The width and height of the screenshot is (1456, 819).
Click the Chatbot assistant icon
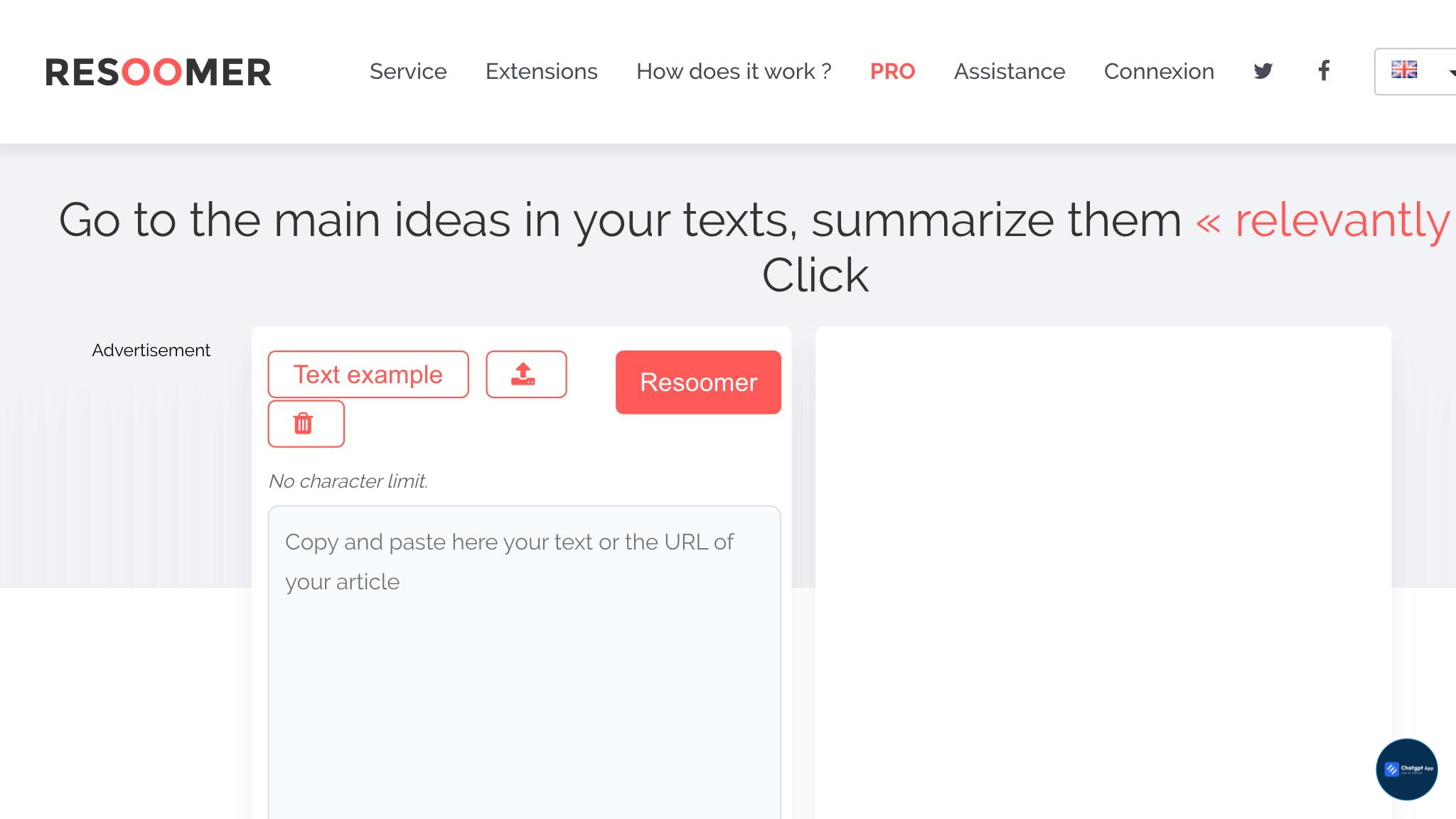1408,769
